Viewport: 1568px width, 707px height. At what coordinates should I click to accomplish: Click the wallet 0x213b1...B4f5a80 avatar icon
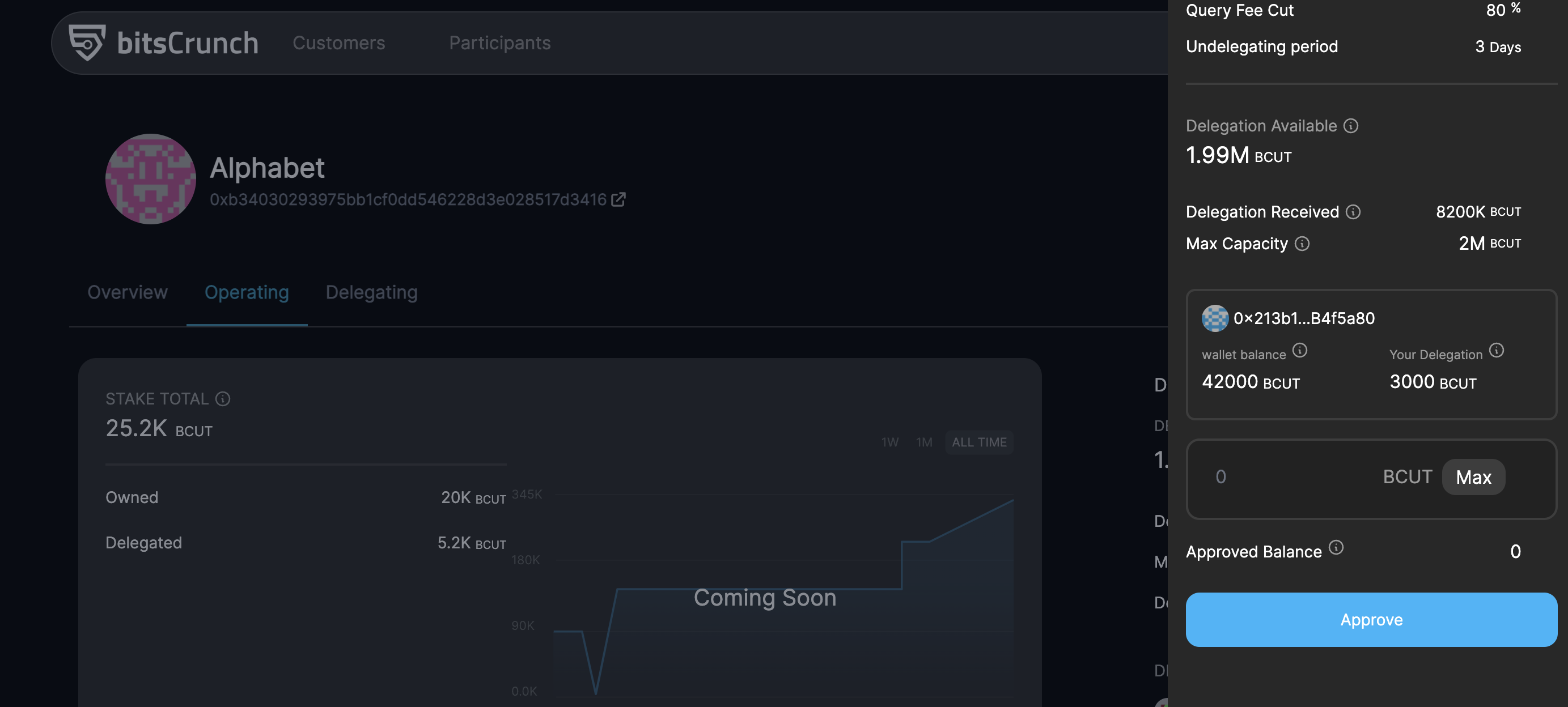pyautogui.click(x=1215, y=318)
